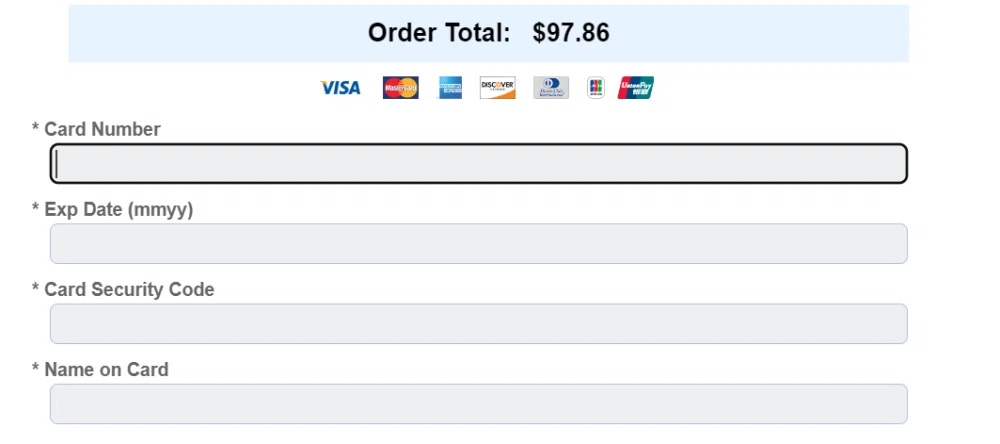
Task: Click the Diners Club card icon
Action: [551, 88]
